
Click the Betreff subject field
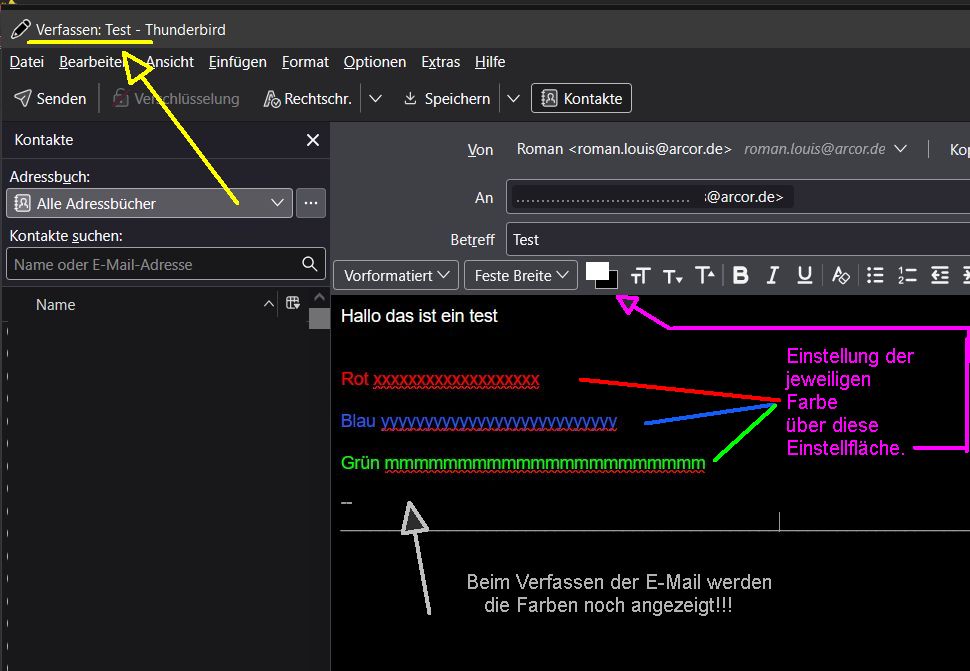coord(738,239)
